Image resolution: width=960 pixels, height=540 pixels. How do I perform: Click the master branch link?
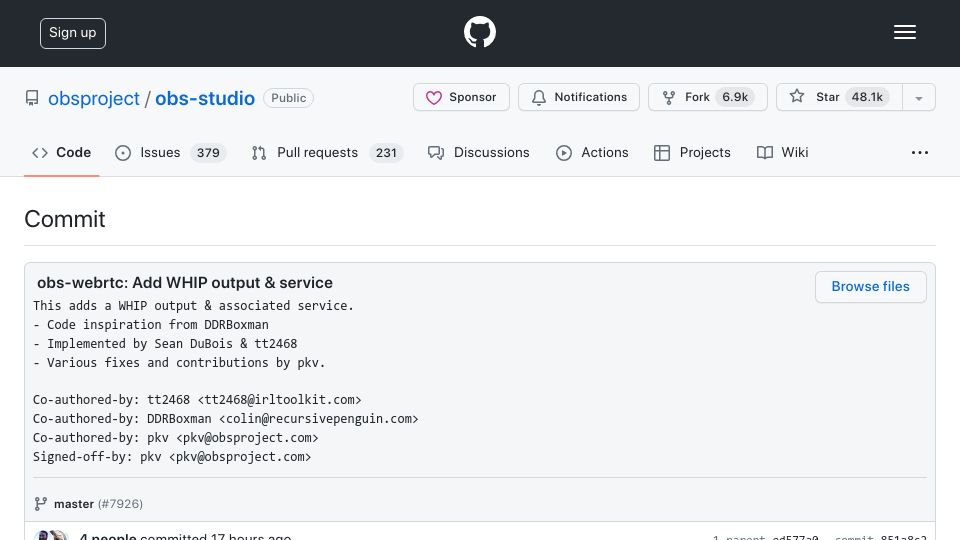[x=73, y=504]
